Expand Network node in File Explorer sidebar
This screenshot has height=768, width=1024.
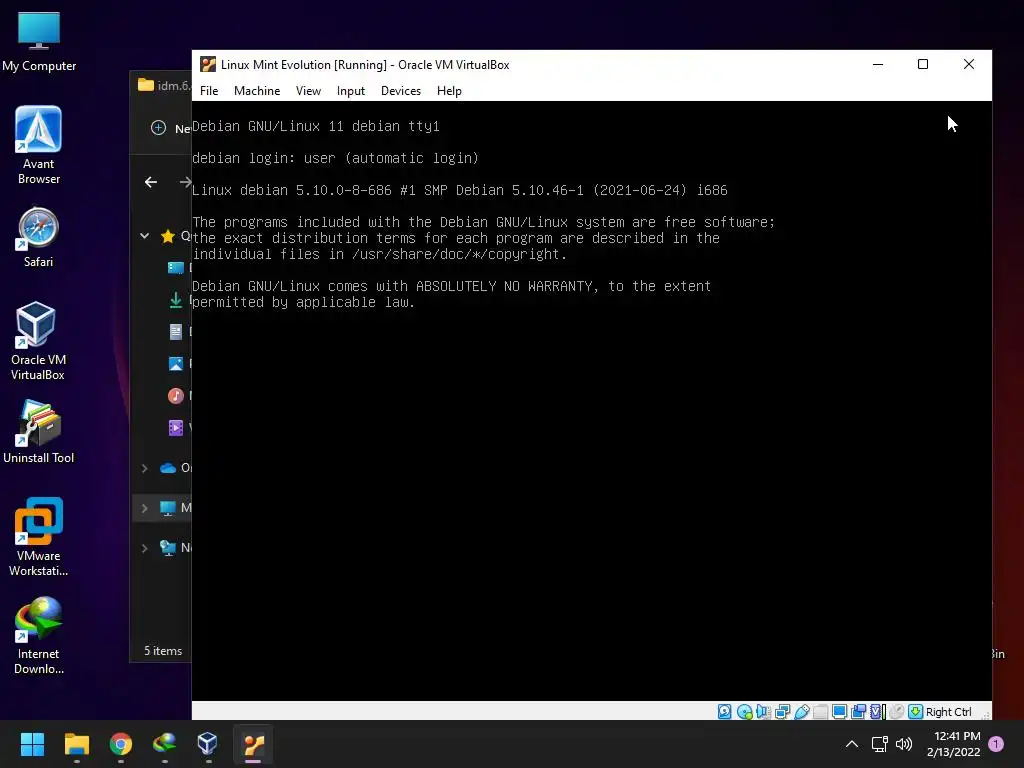(x=144, y=548)
